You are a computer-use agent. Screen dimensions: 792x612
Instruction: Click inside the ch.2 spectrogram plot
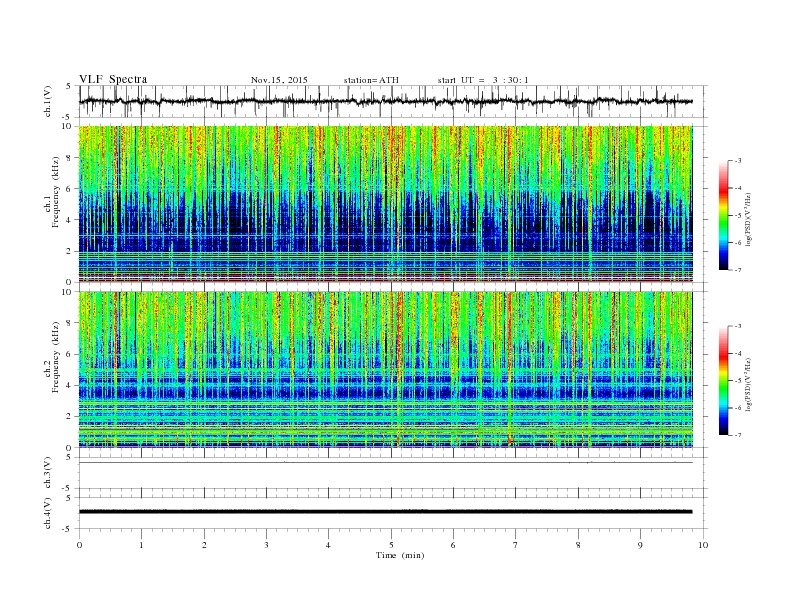point(386,370)
